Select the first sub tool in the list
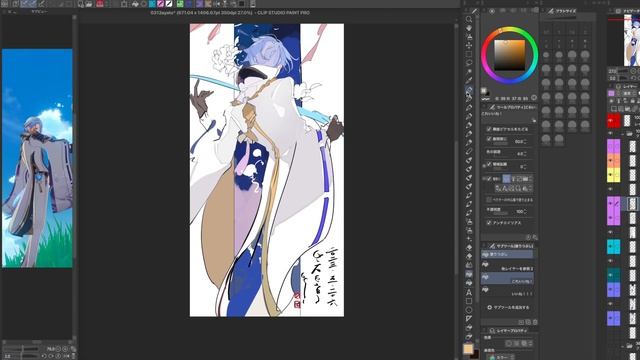Screen dimensions: 640x360 [507, 254]
